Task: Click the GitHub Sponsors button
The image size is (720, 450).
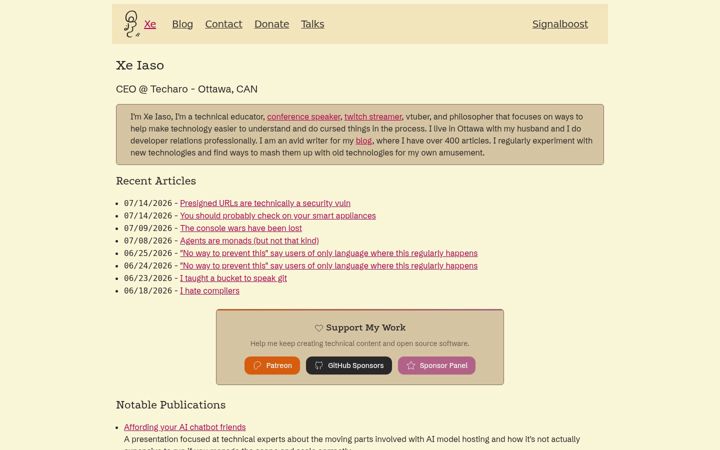Action: point(349,366)
